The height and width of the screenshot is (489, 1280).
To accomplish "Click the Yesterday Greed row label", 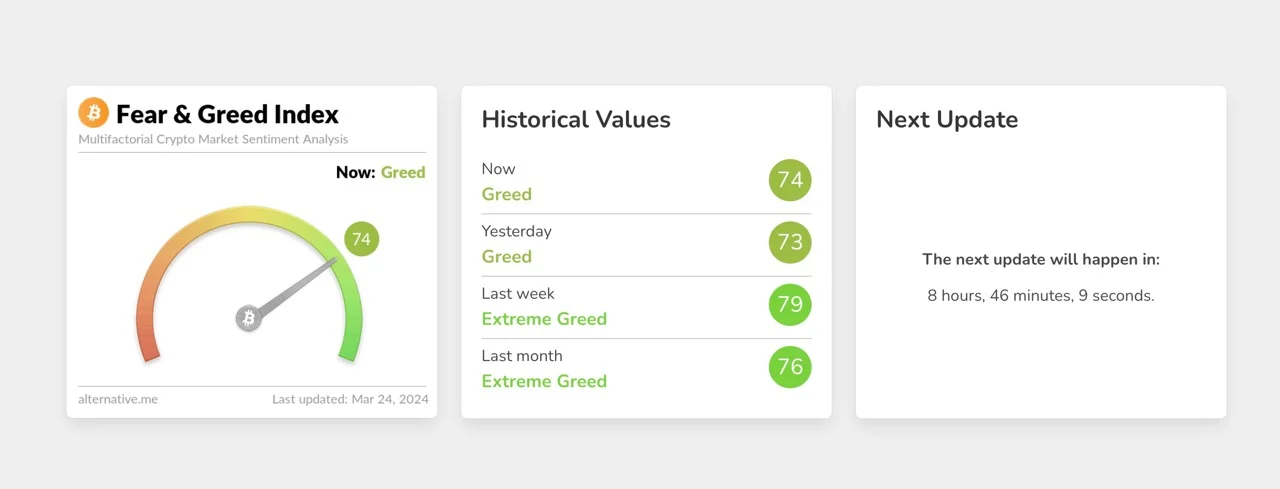I will [x=507, y=256].
